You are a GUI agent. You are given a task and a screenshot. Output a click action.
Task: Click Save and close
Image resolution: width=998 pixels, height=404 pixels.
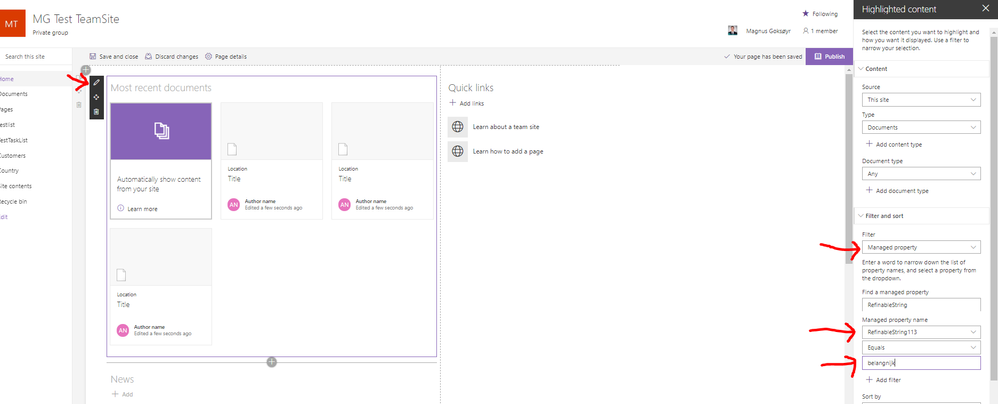[x=114, y=57]
